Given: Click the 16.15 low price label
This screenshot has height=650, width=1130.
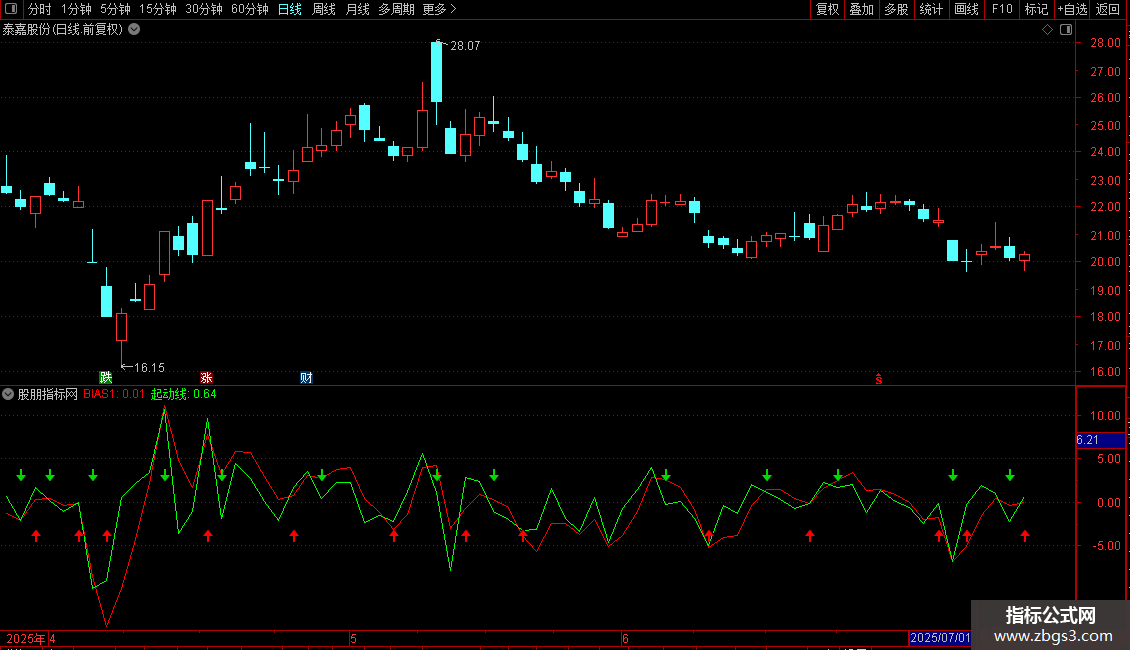Looking at the screenshot, I should pos(149,368).
